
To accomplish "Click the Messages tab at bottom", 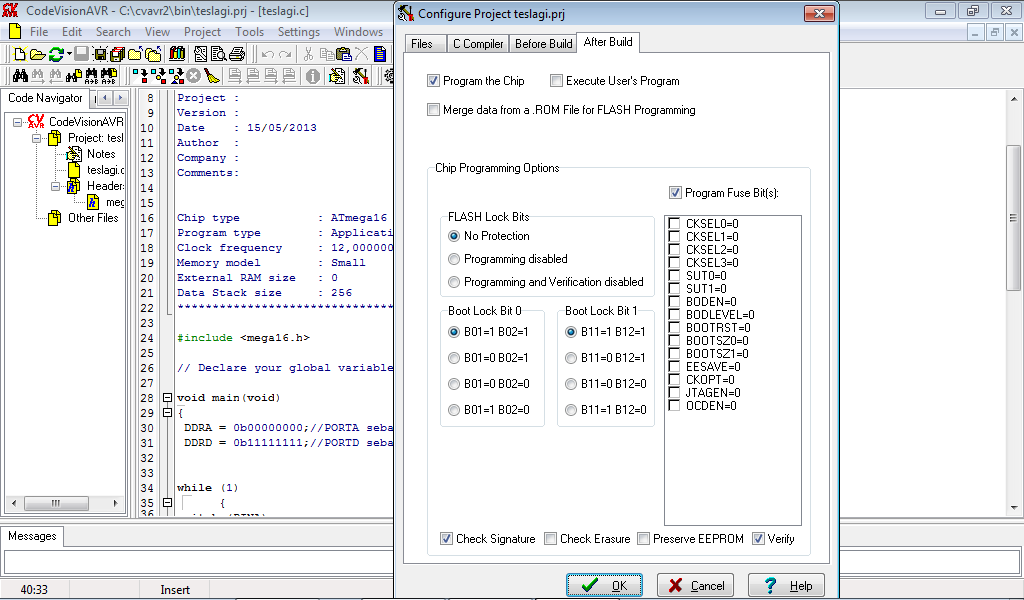I will click(32, 536).
